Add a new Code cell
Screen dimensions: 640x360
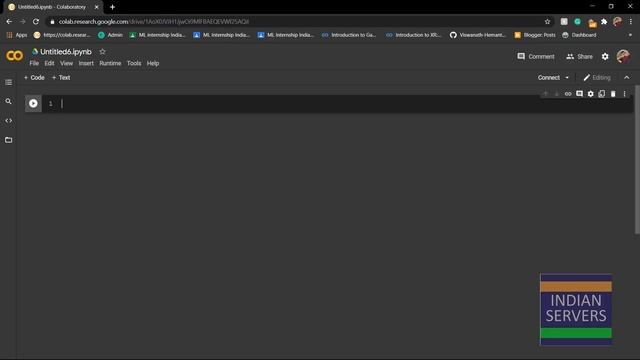point(34,78)
